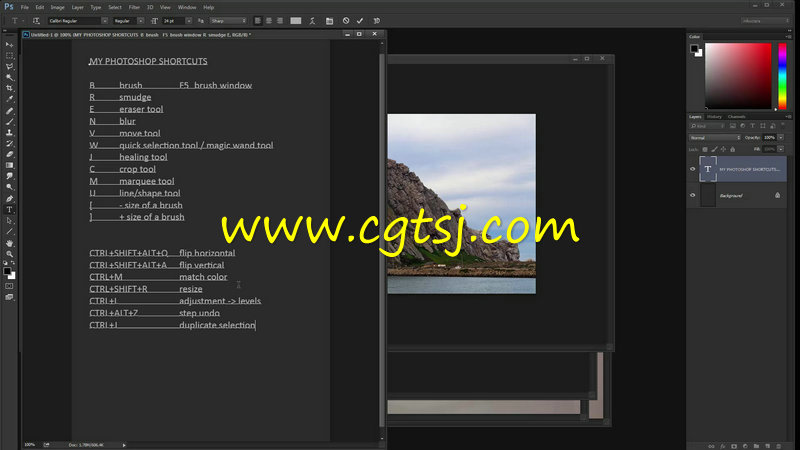Toggle text orientation in options bar
This screenshot has height=450, width=800.
(x=36, y=21)
